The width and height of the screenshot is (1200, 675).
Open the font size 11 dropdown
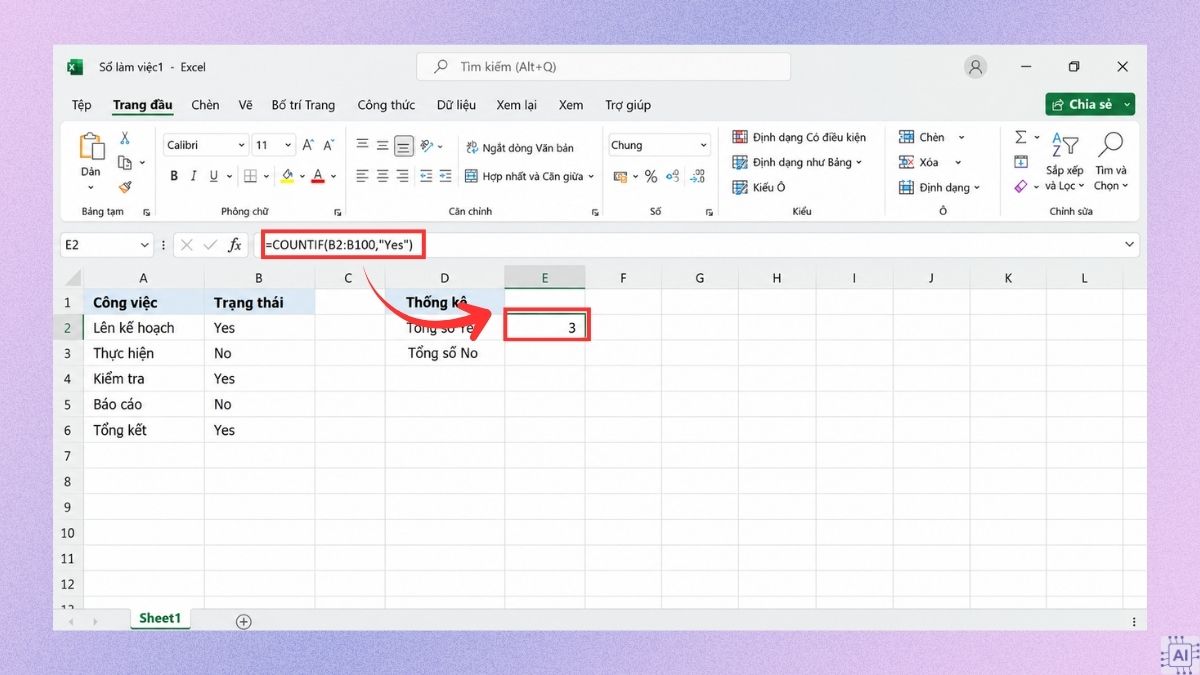[289, 145]
